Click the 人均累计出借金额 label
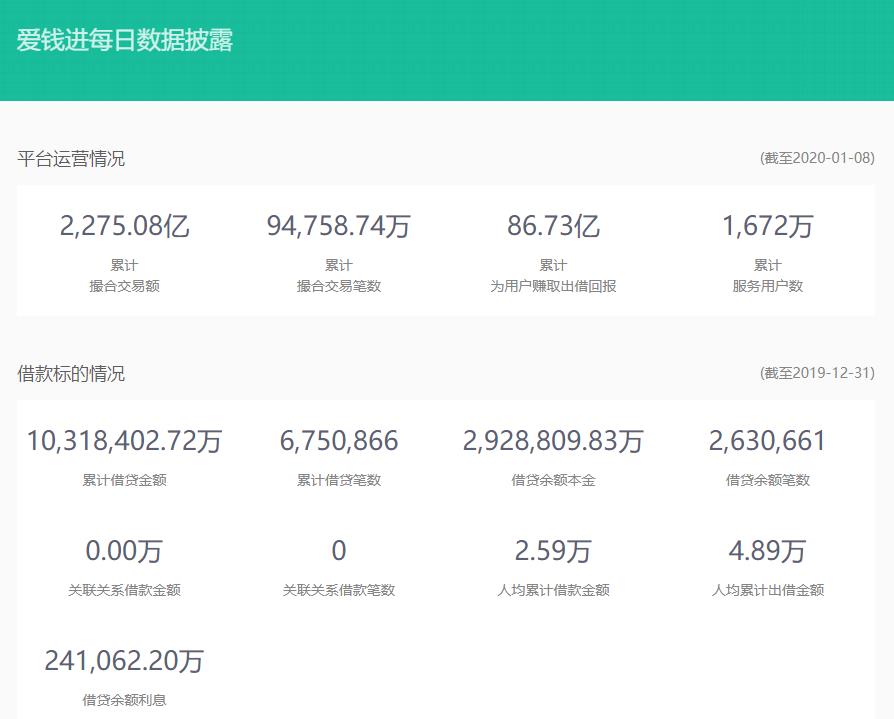The width and height of the screenshot is (894, 719). pos(767,590)
